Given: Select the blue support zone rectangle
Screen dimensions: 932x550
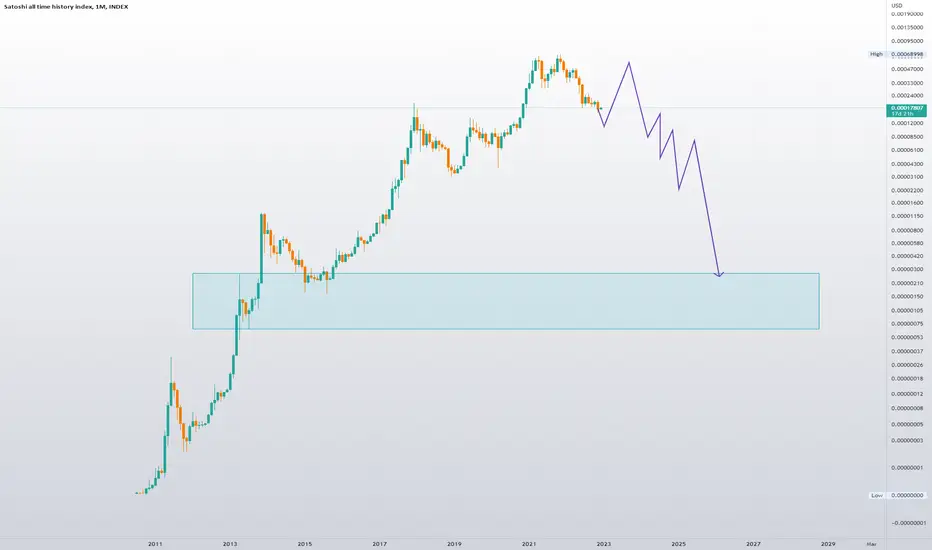Looking at the screenshot, I should 506,301.
